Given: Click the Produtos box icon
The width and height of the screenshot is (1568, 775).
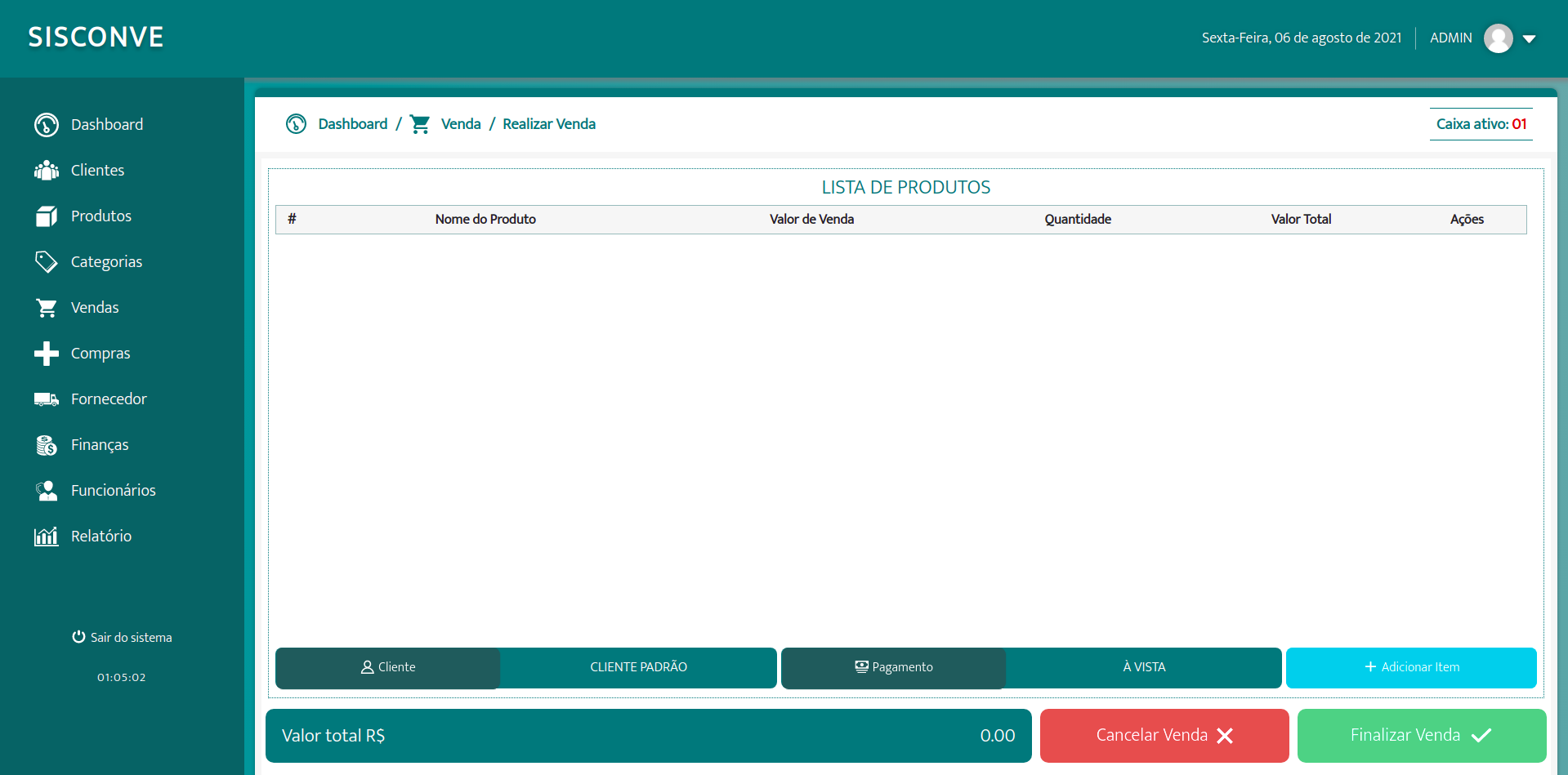Looking at the screenshot, I should pyautogui.click(x=47, y=216).
